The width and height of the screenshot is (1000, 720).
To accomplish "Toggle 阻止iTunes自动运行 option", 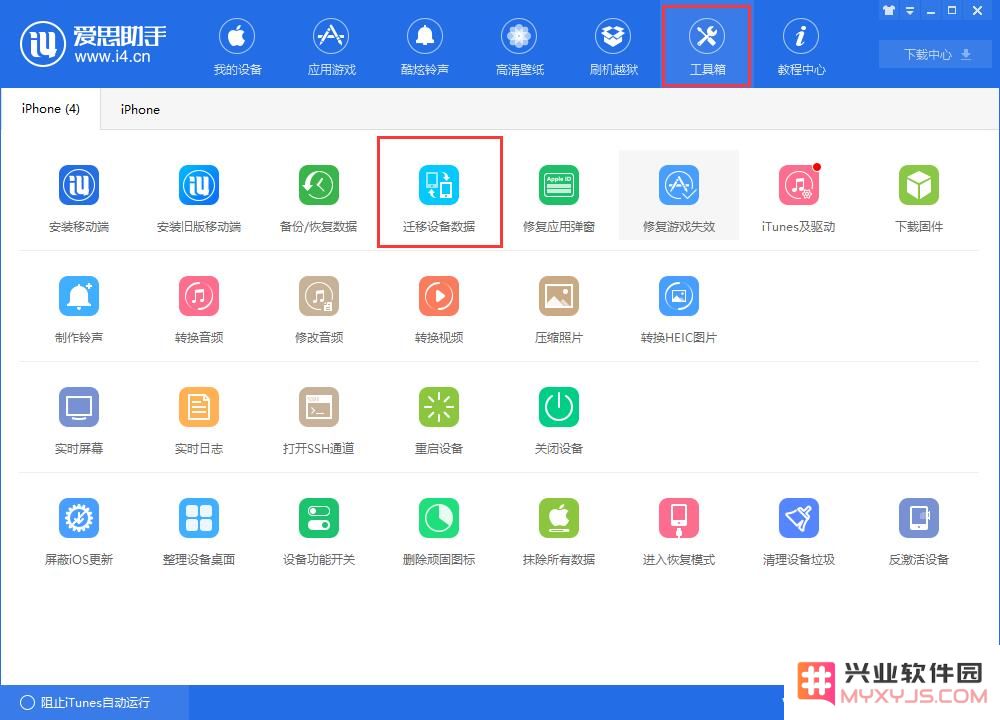I will 85,703.
